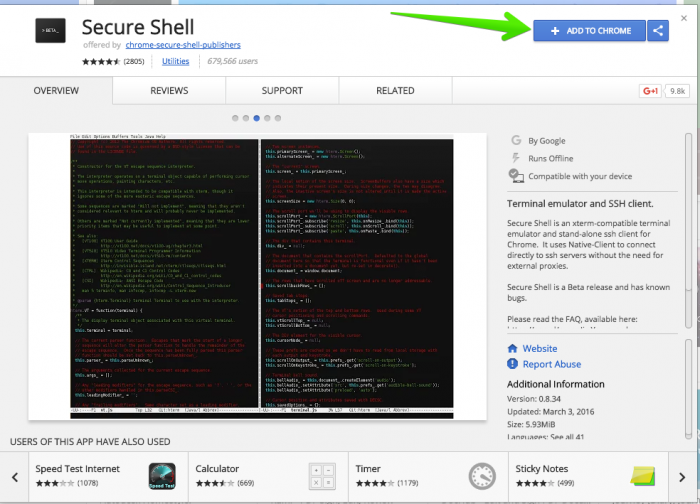
Task: Click the Report Abuse exclamation icon
Action: pos(512,364)
